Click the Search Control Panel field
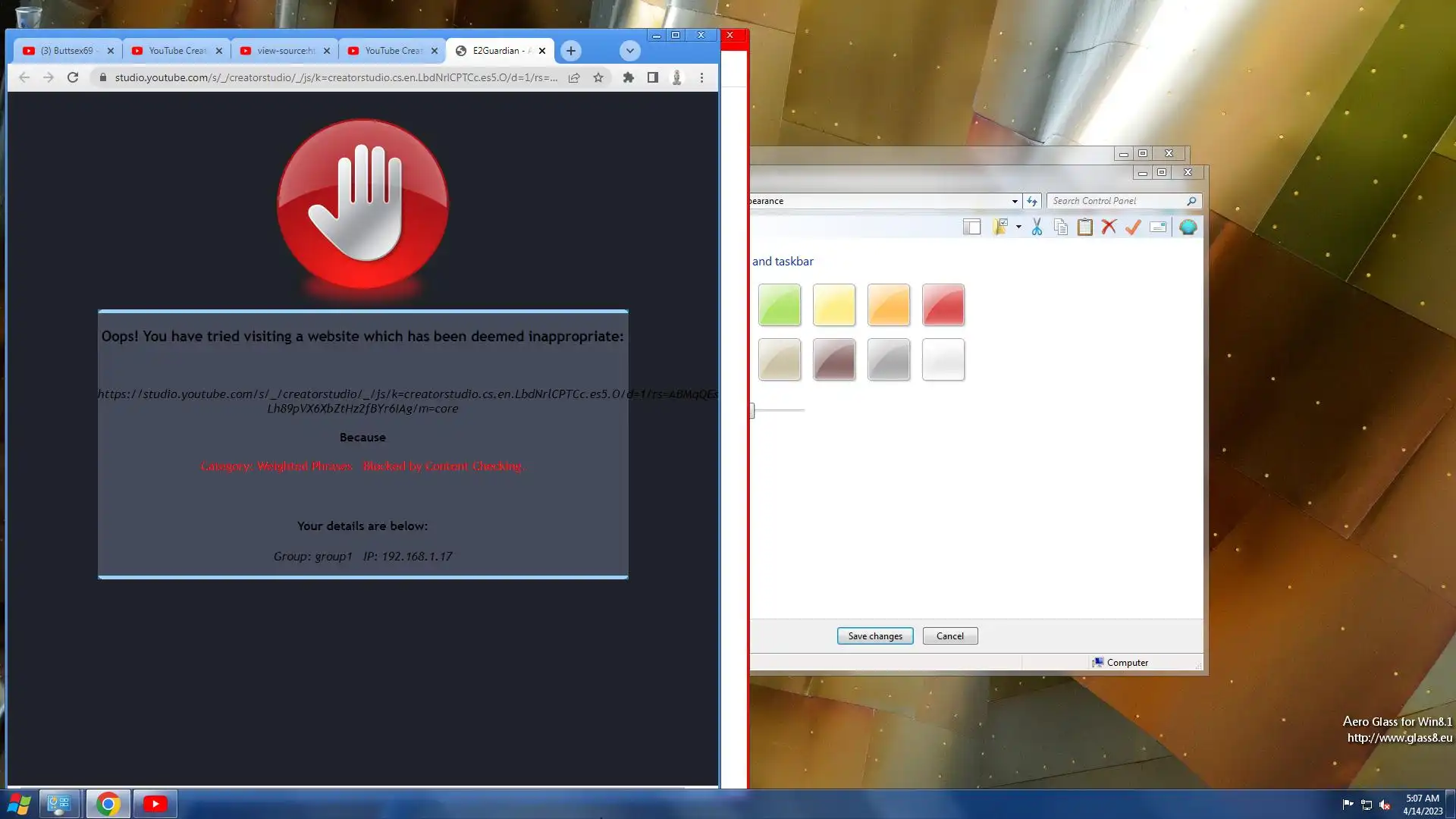The width and height of the screenshot is (1456, 819). (1116, 201)
